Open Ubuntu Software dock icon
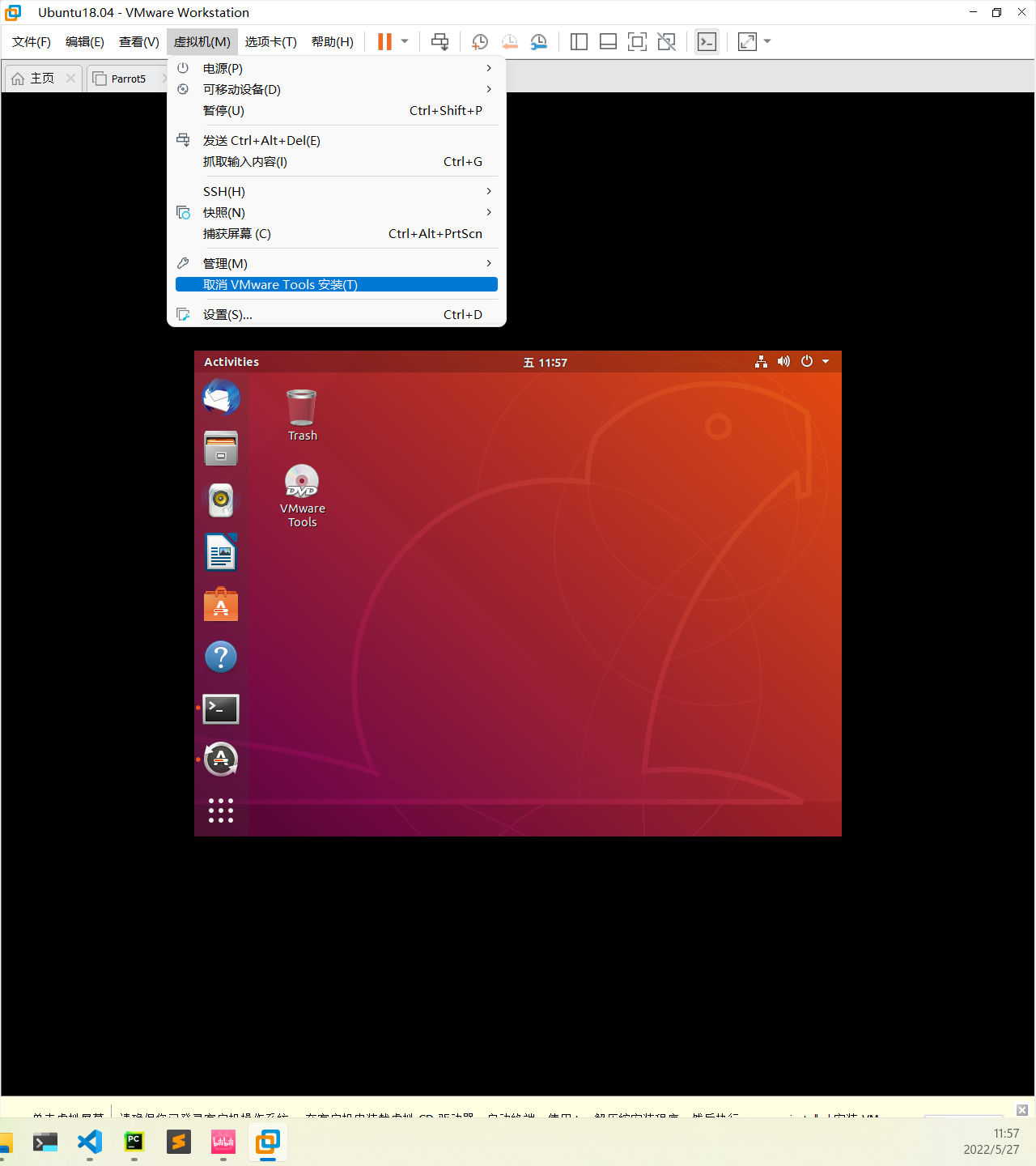Screen dimensions: 1036x1166 coord(221,604)
